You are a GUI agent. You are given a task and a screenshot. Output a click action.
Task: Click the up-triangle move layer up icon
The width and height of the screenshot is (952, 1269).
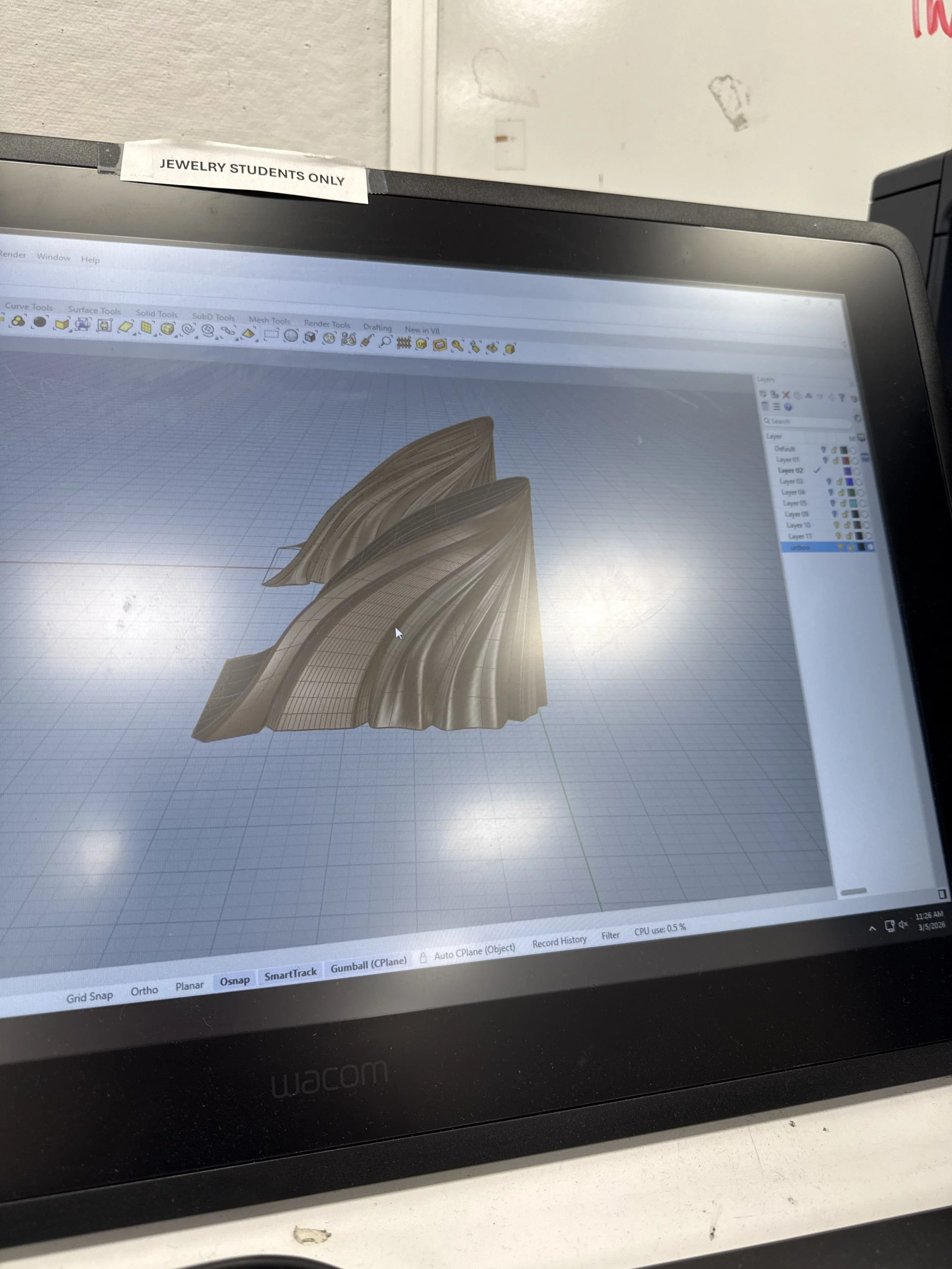[808, 396]
